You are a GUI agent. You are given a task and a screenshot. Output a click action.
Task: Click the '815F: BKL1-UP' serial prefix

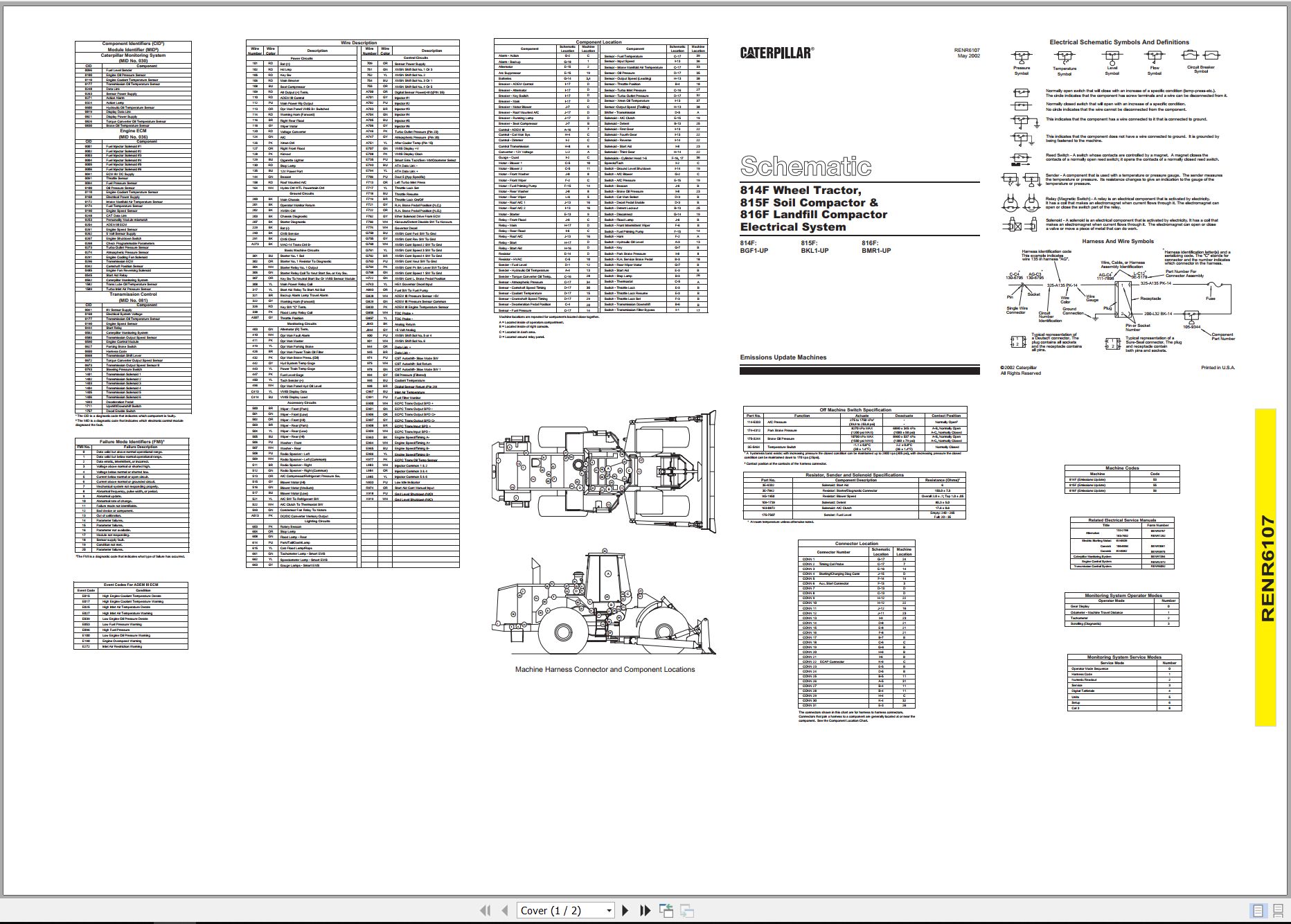click(814, 247)
